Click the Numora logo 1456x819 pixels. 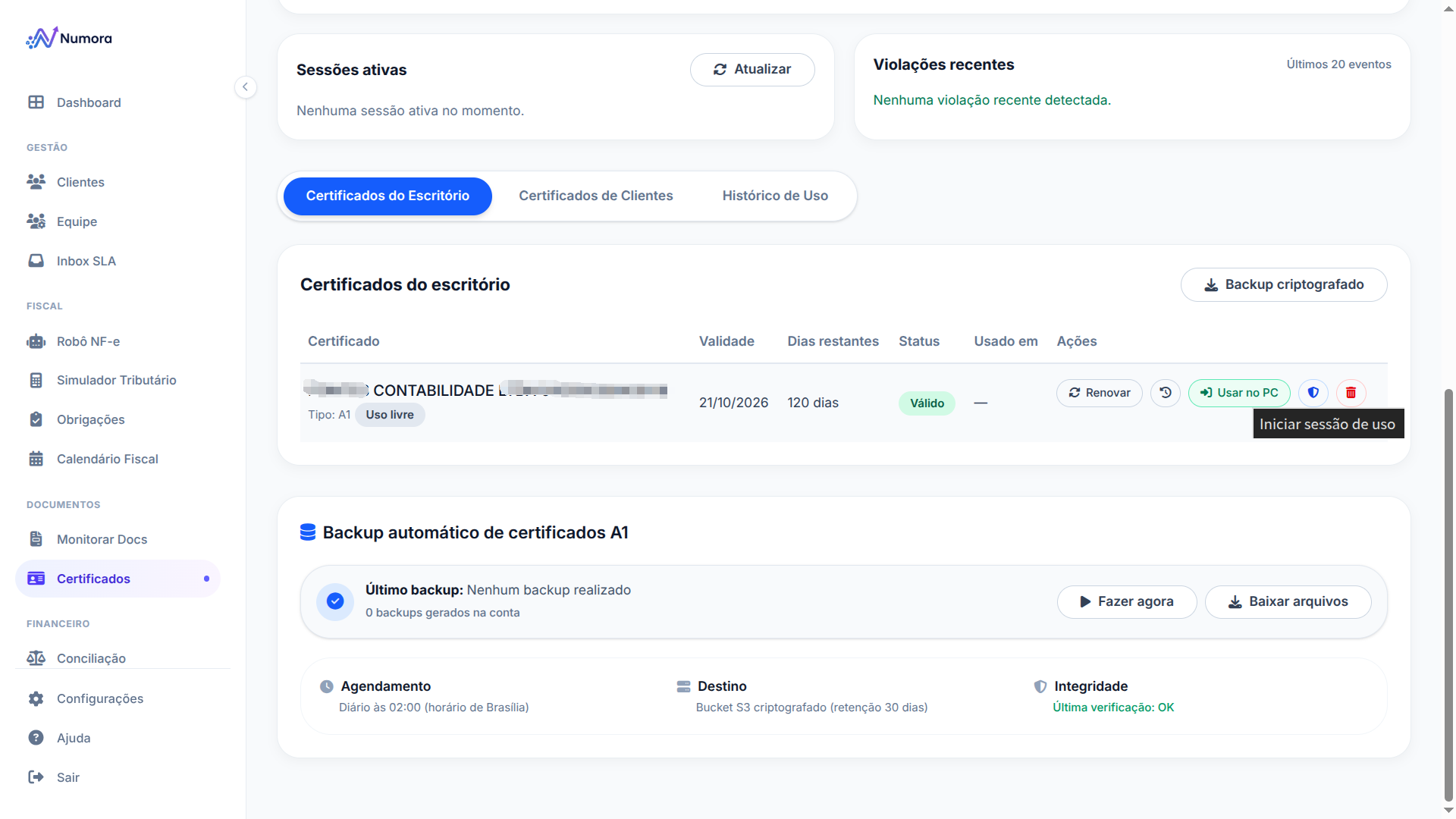(x=69, y=38)
